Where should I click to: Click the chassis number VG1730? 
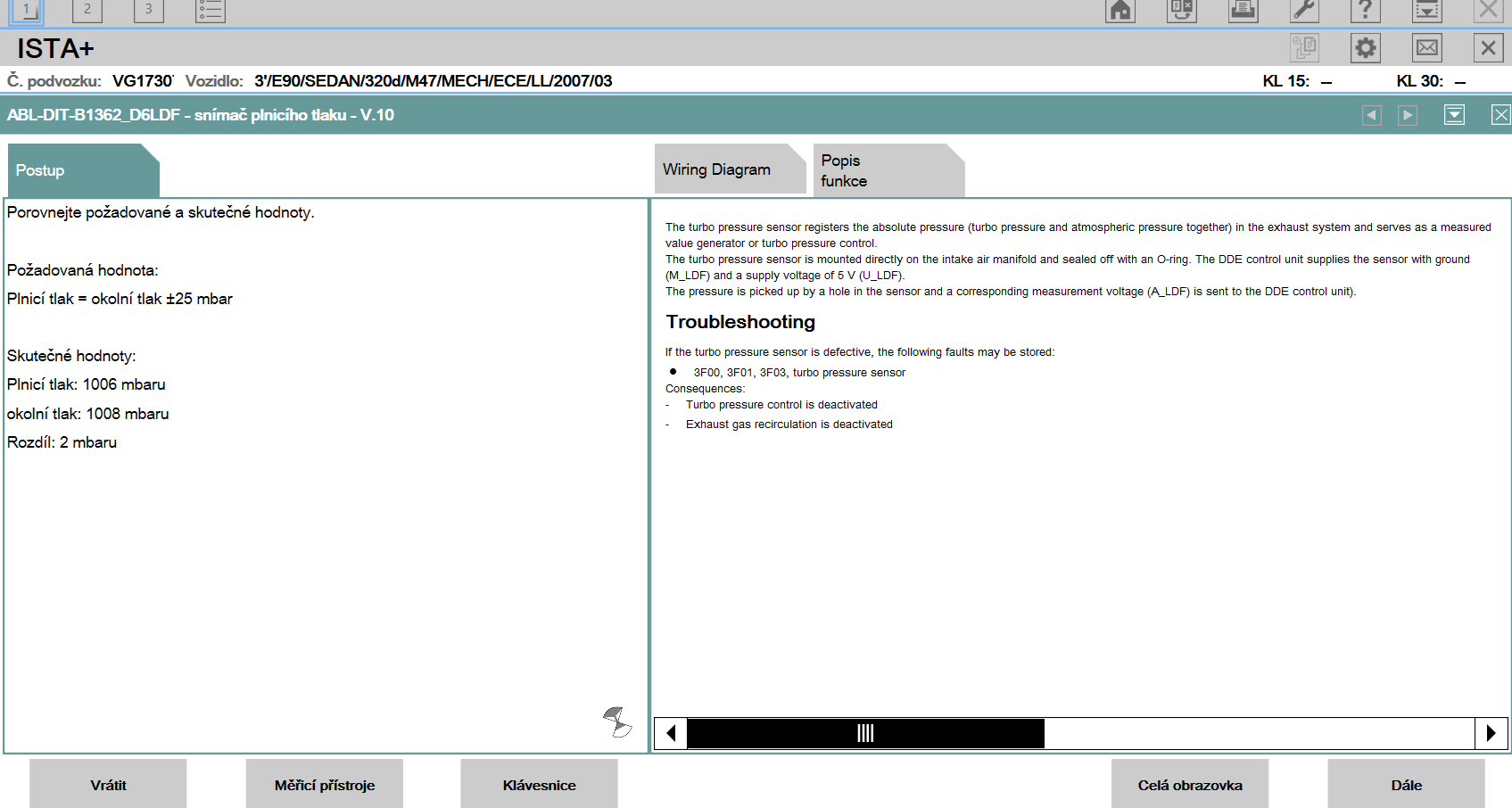[x=143, y=81]
